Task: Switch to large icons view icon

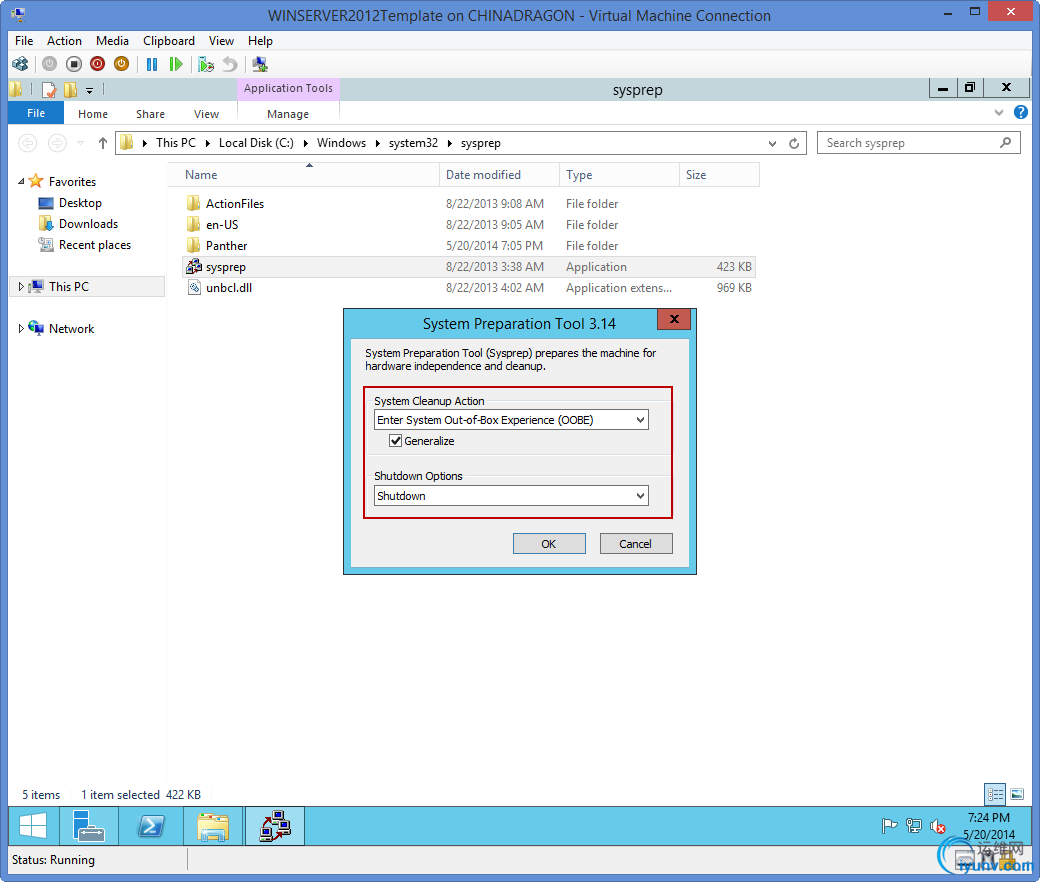Action: (x=1017, y=794)
